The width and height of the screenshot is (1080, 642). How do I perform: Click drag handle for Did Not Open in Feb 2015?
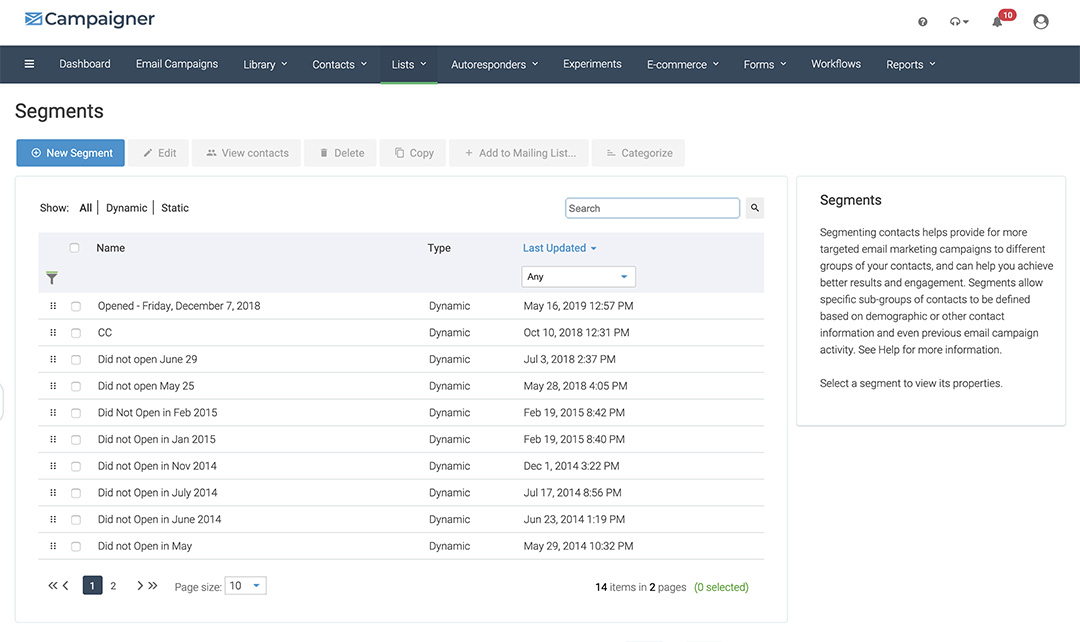point(53,413)
